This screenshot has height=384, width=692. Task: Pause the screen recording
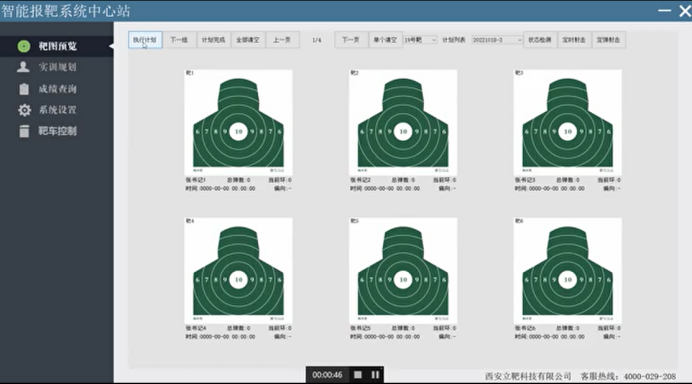pos(375,375)
